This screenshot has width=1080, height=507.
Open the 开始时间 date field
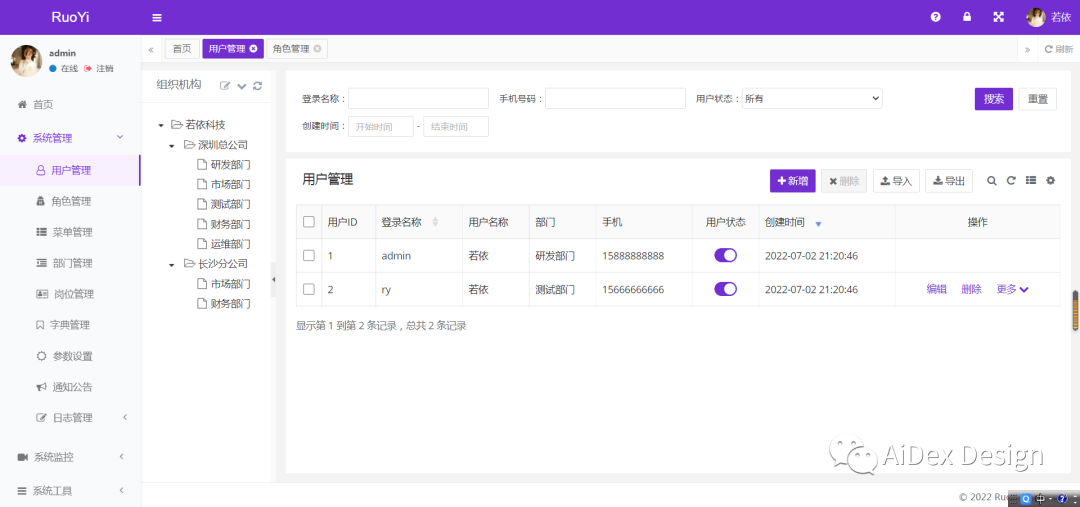click(x=381, y=127)
